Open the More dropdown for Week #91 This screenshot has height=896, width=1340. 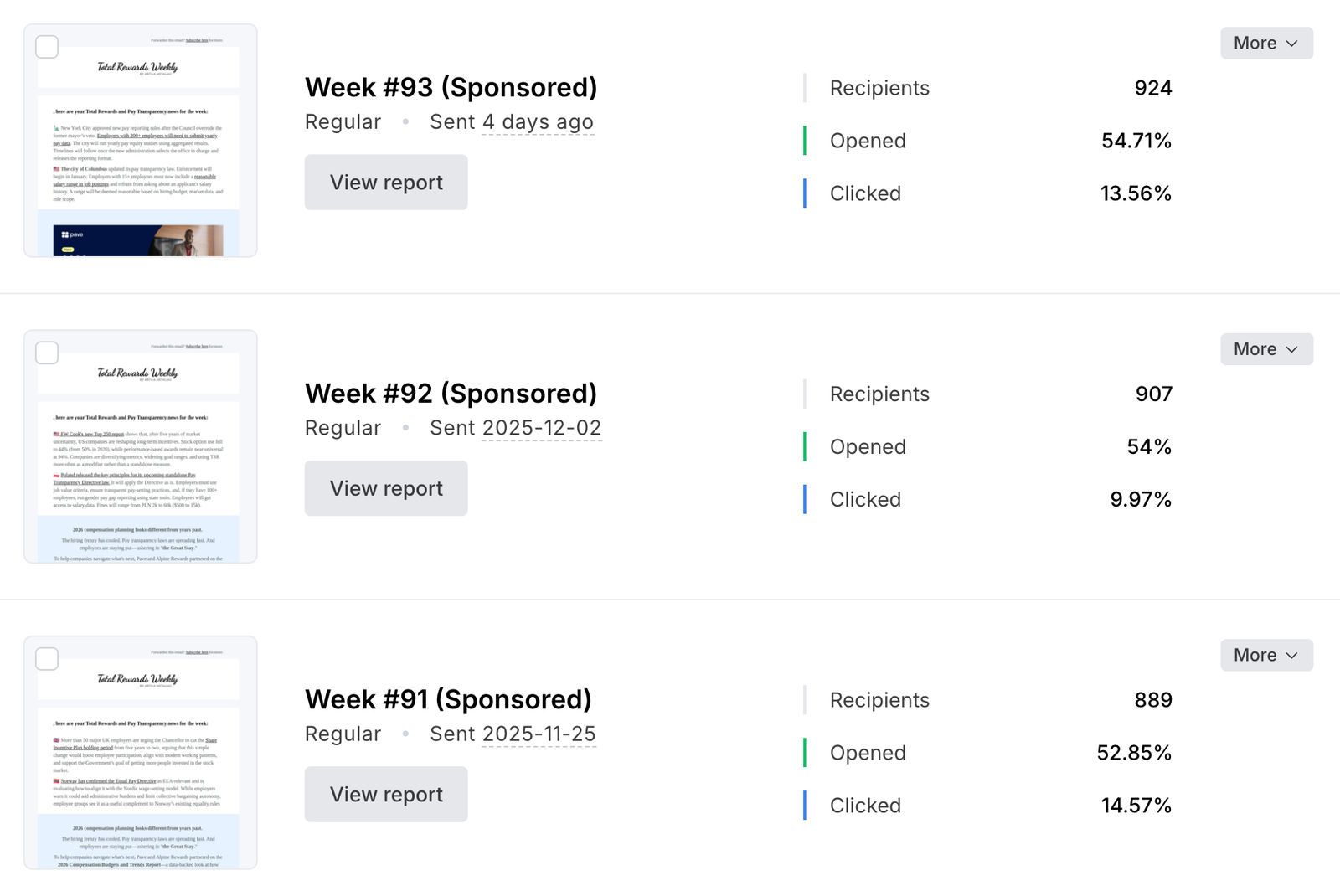point(1266,655)
